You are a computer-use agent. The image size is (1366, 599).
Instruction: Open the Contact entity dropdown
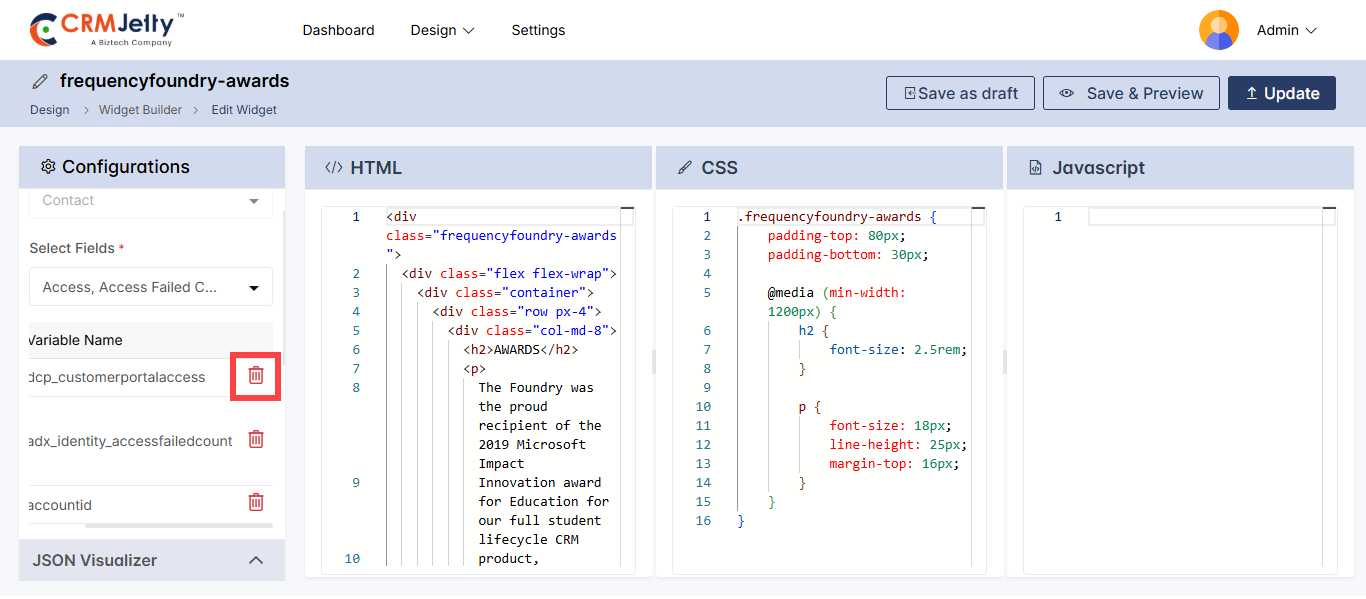click(151, 201)
